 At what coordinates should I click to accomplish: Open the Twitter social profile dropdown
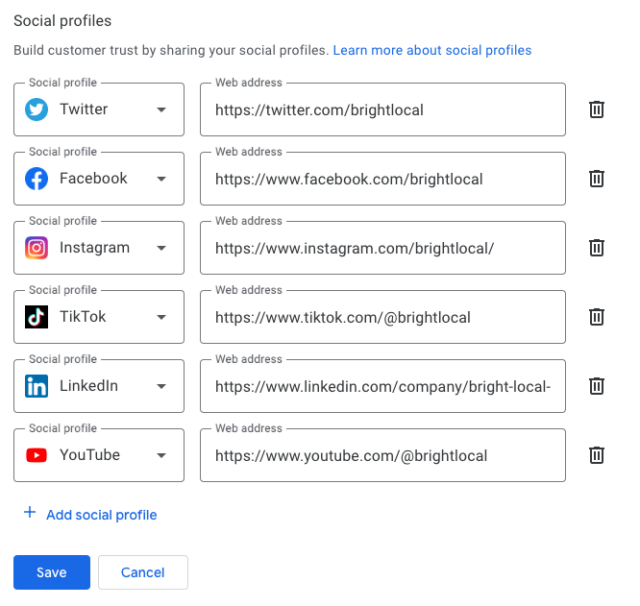(x=99, y=109)
